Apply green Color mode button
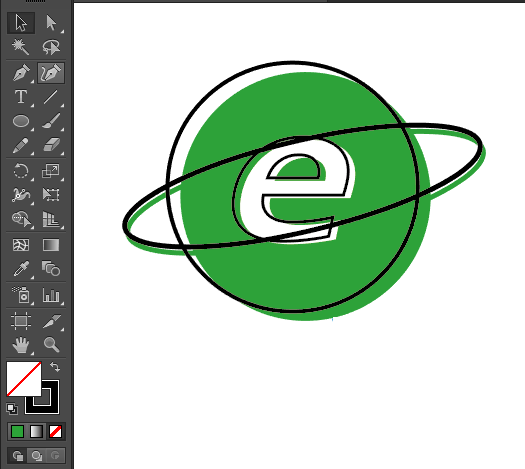 (17, 432)
